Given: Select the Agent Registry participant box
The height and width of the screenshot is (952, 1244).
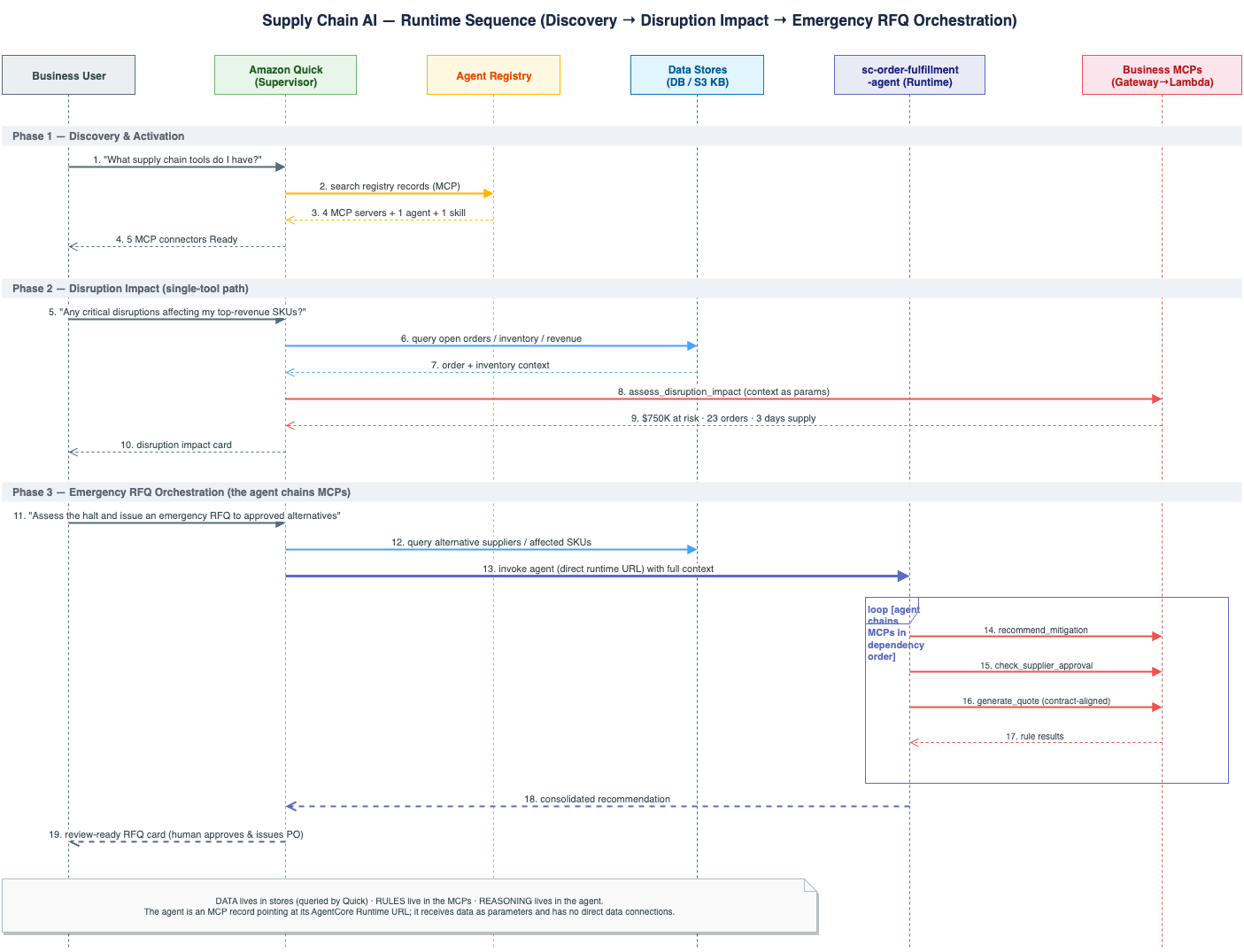Looking at the screenshot, I should tap(493, 75).
